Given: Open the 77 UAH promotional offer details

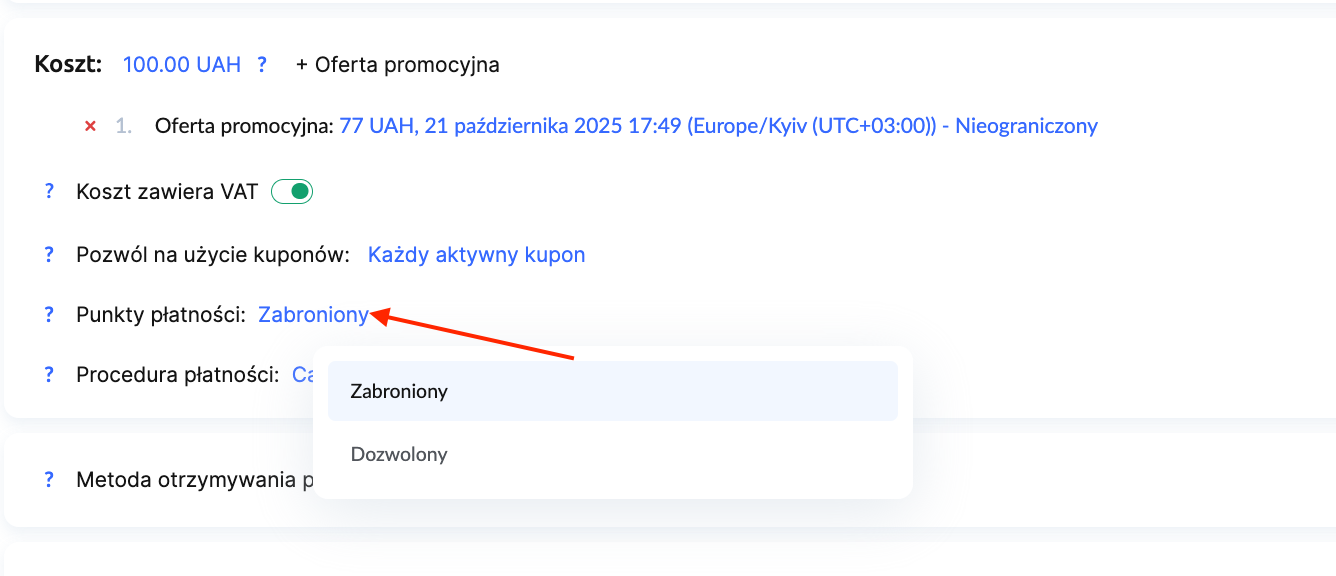Looking at the screenshot, I should click(718, 126).
